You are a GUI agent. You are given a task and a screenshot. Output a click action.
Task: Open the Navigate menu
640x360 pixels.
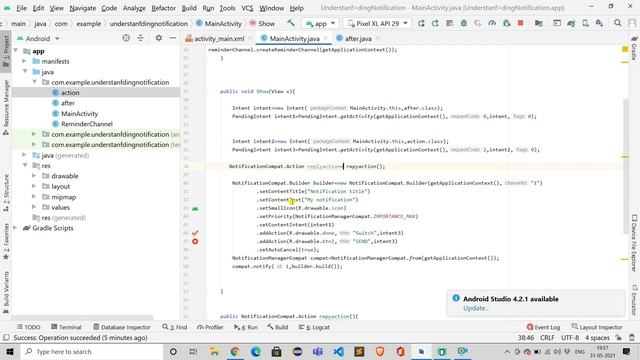[82, 8]
